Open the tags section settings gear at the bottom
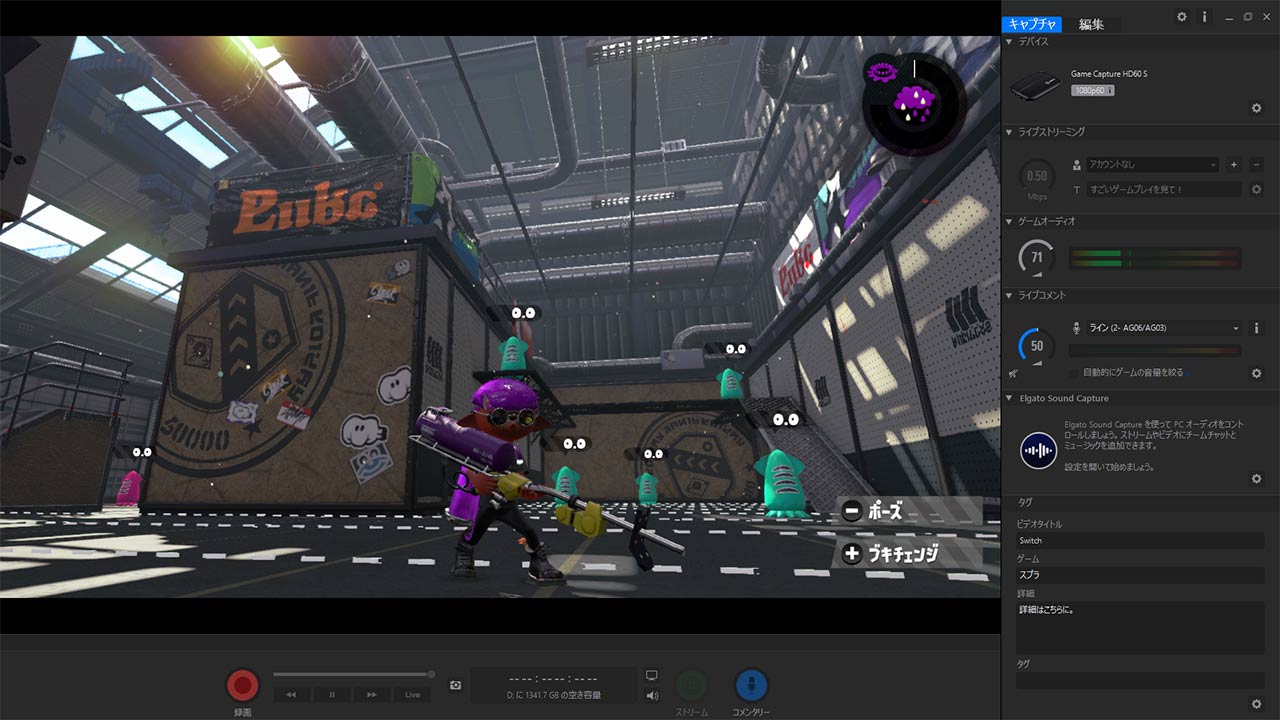The image size is (1280, 720). 1257,704
